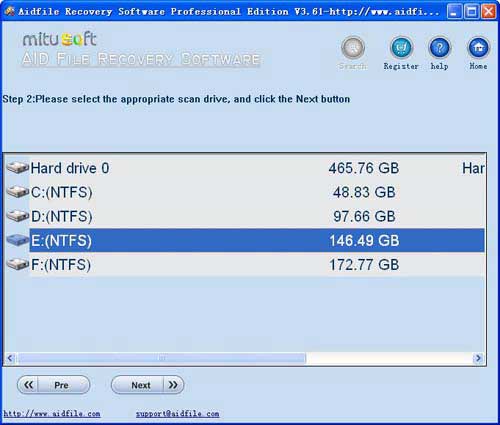Image resolution: width=500 pixels, height=425 pixels.
Task: Click the list's left scroll arrow
Action: [10, 358]
